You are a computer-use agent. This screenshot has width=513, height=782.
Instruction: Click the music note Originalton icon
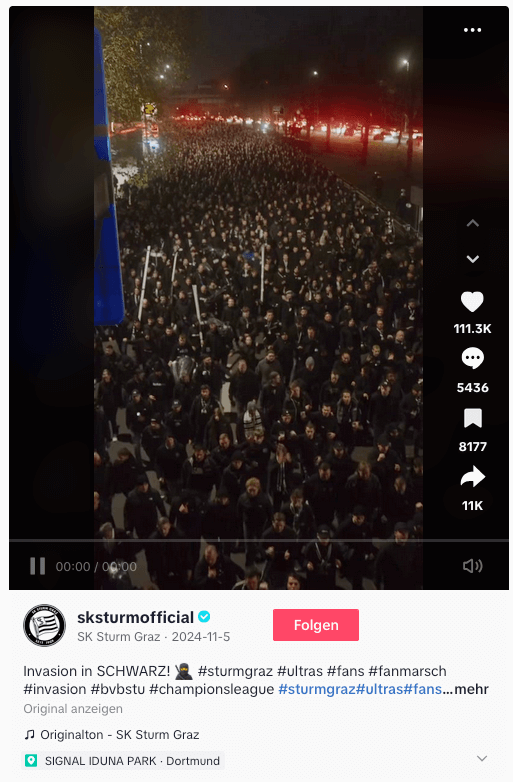[x=30, y=734]
